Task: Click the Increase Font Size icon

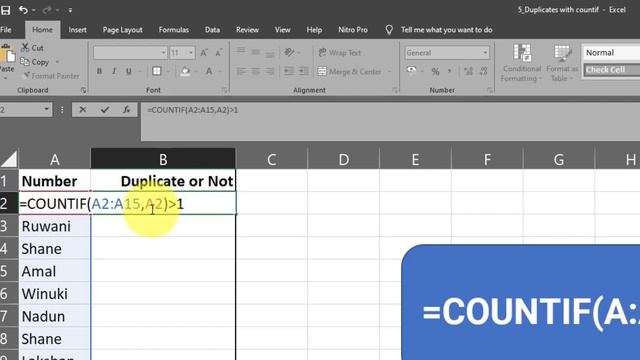Action: [204, 53]
